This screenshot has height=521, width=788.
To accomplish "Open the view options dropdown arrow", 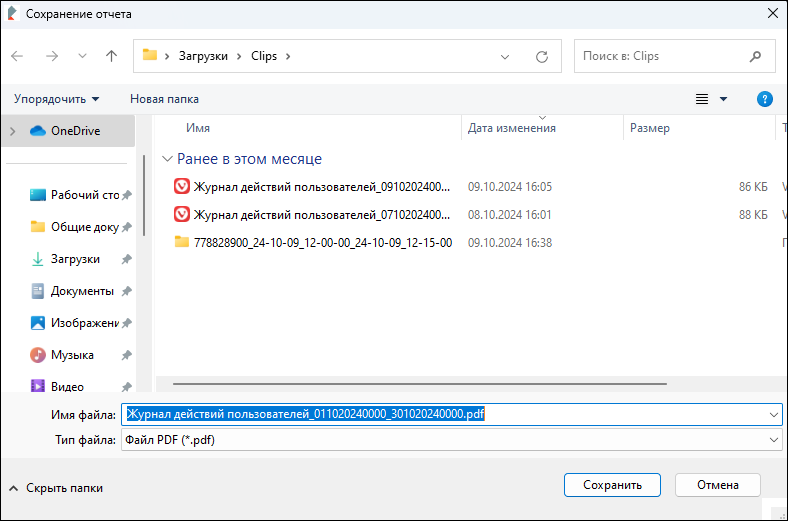I will point(723,99).
